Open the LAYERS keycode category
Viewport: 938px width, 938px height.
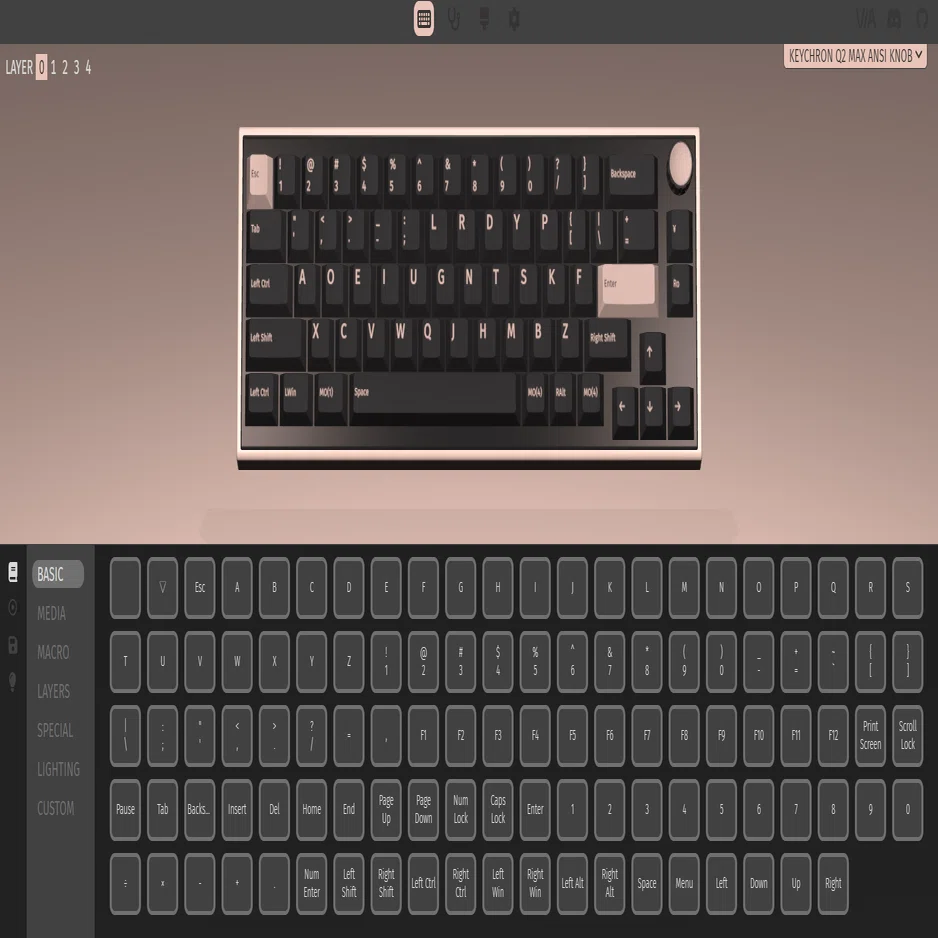coord(54,692)
